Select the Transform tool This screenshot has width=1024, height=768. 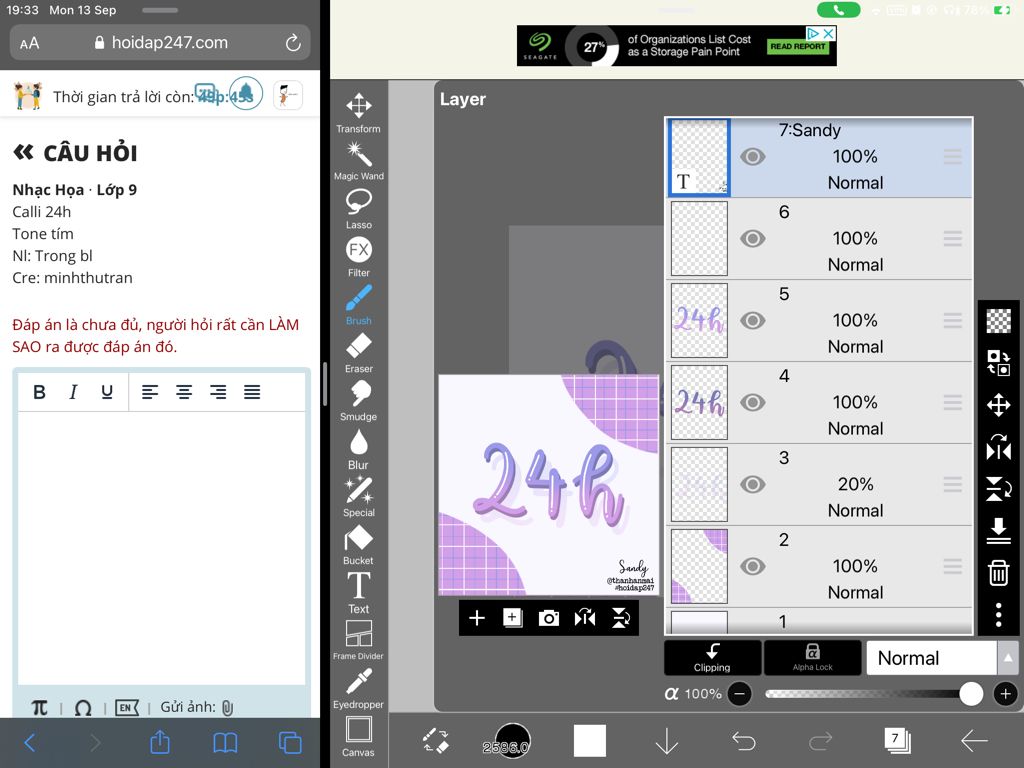(x=359, y=114)
